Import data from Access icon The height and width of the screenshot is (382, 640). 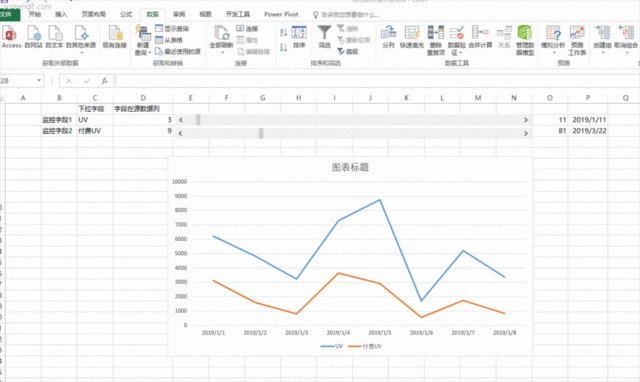11,37
